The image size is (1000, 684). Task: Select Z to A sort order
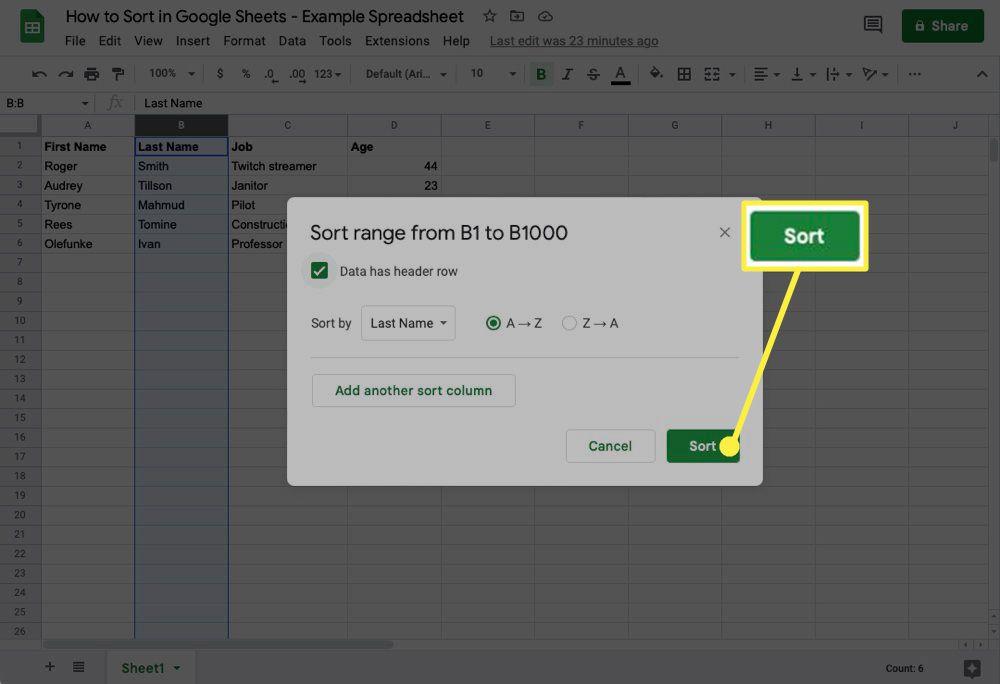[x=569, y=323]
